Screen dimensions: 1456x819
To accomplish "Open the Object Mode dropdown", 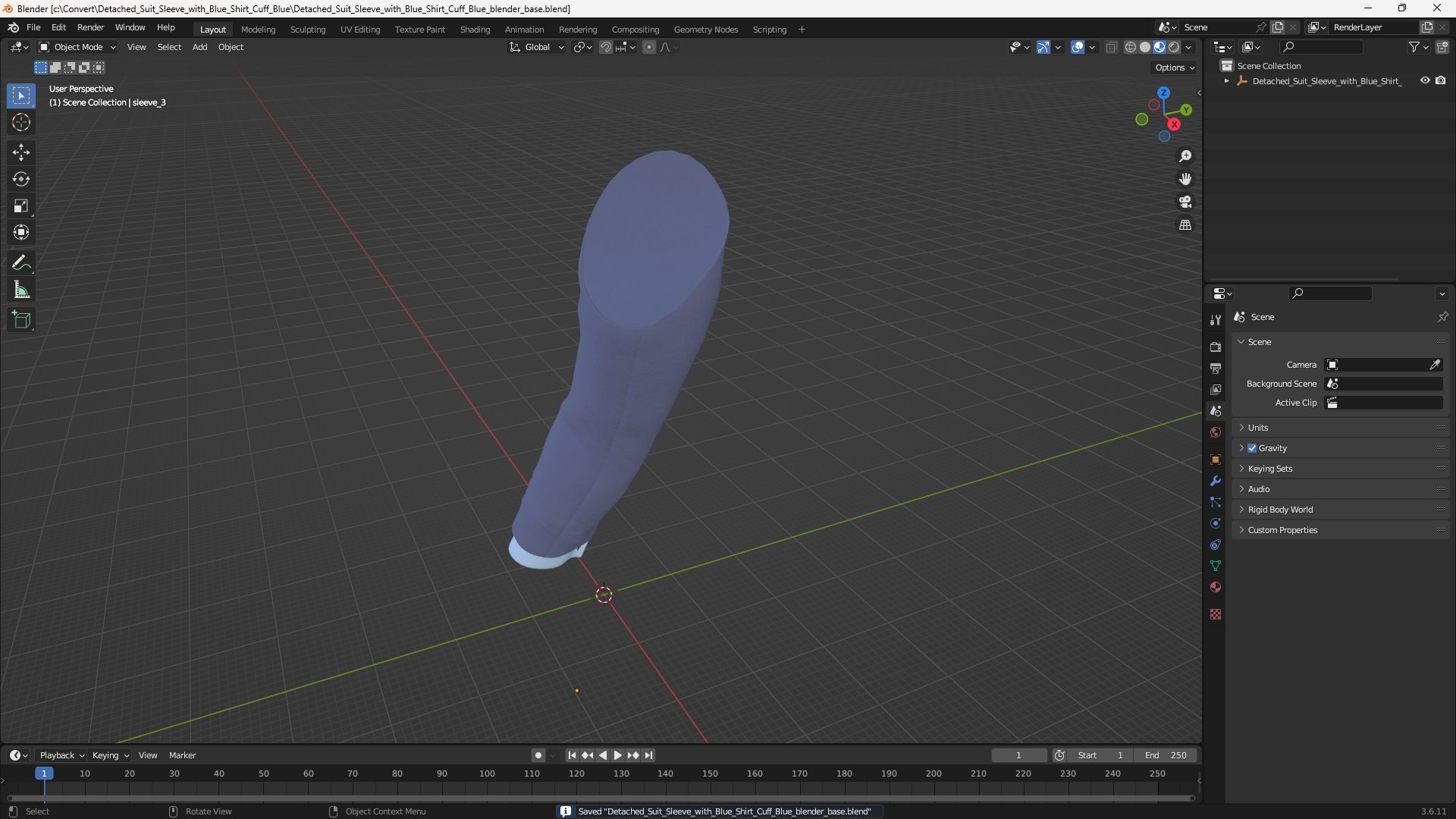I will (x=77, y=47).
